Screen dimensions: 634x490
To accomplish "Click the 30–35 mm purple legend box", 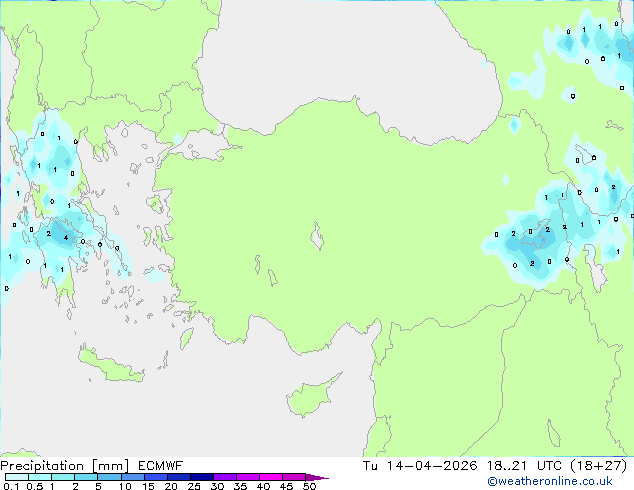I will pos(225,477).
